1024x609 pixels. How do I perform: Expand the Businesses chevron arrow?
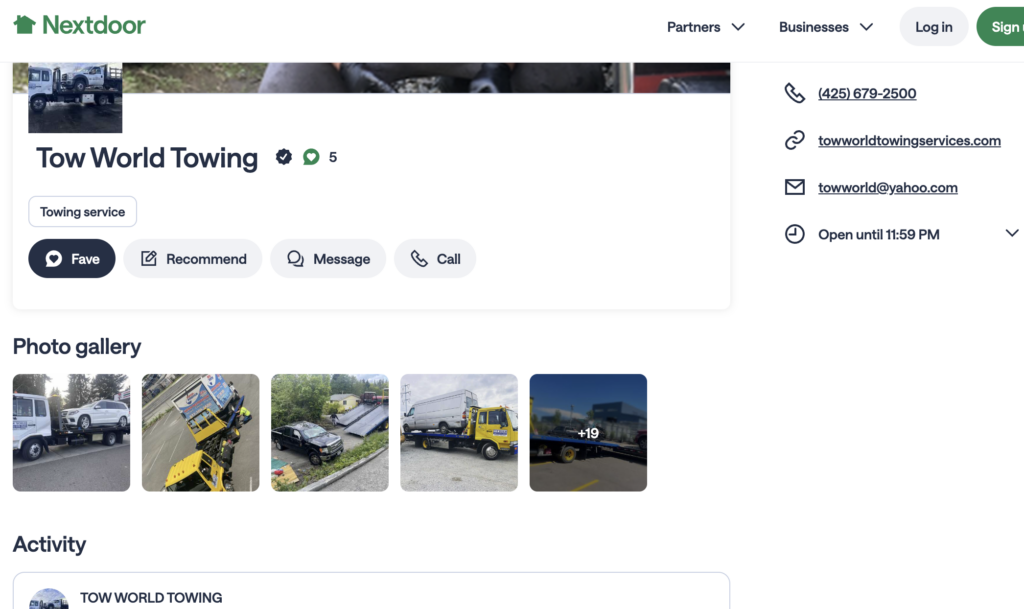tap(866, 27)
